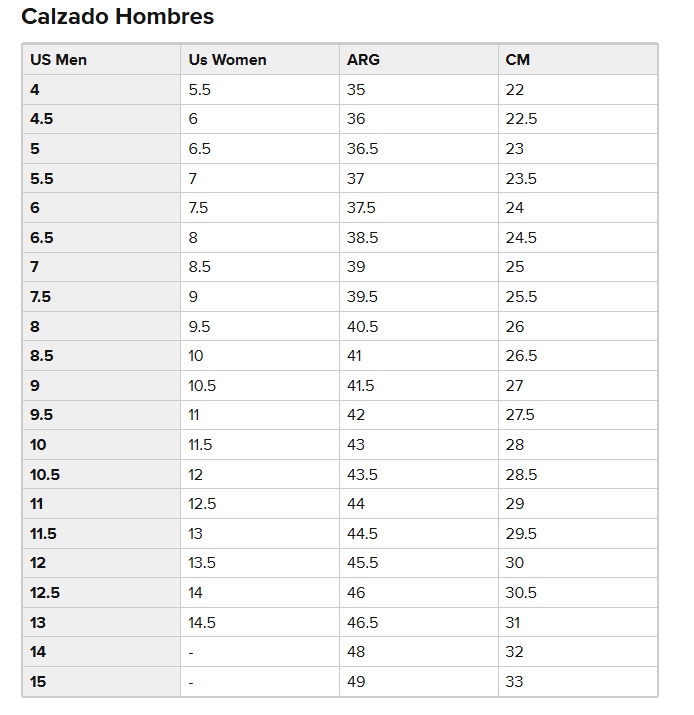Select US Men size 12.5 label
The height and width of the screenshot is (715, 694).
pos(45,593)
